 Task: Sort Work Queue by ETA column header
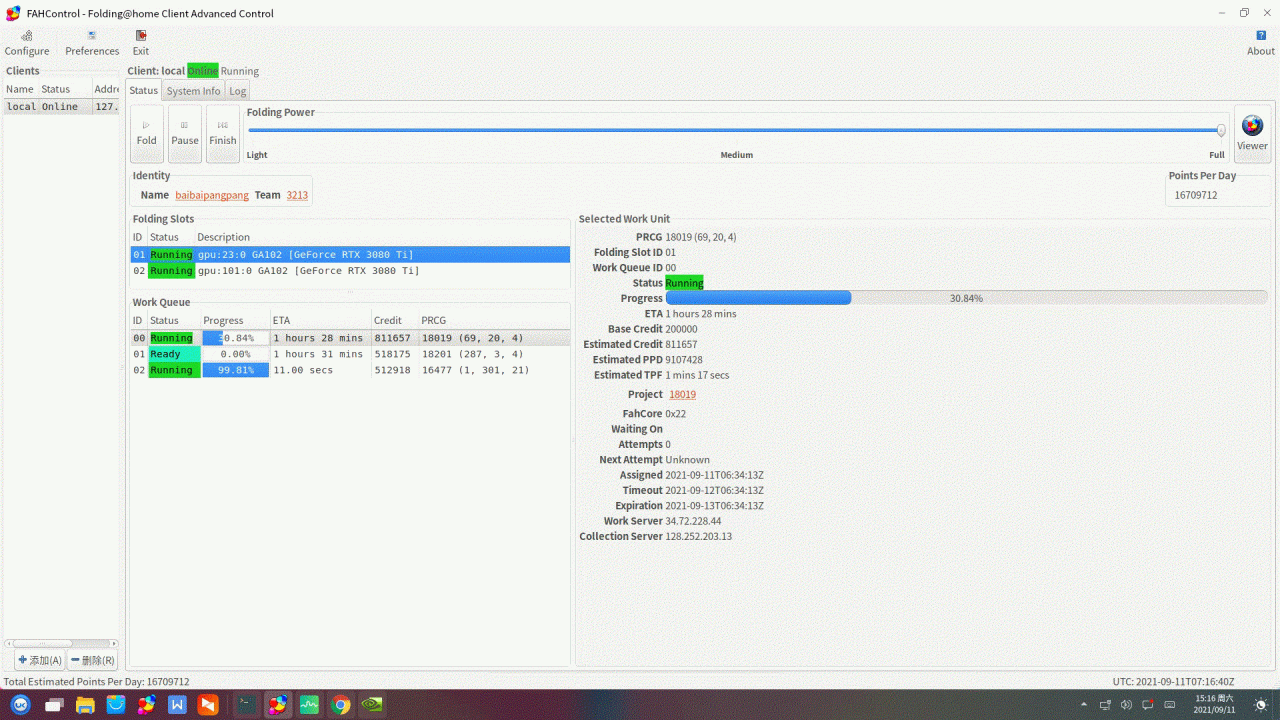320,320
